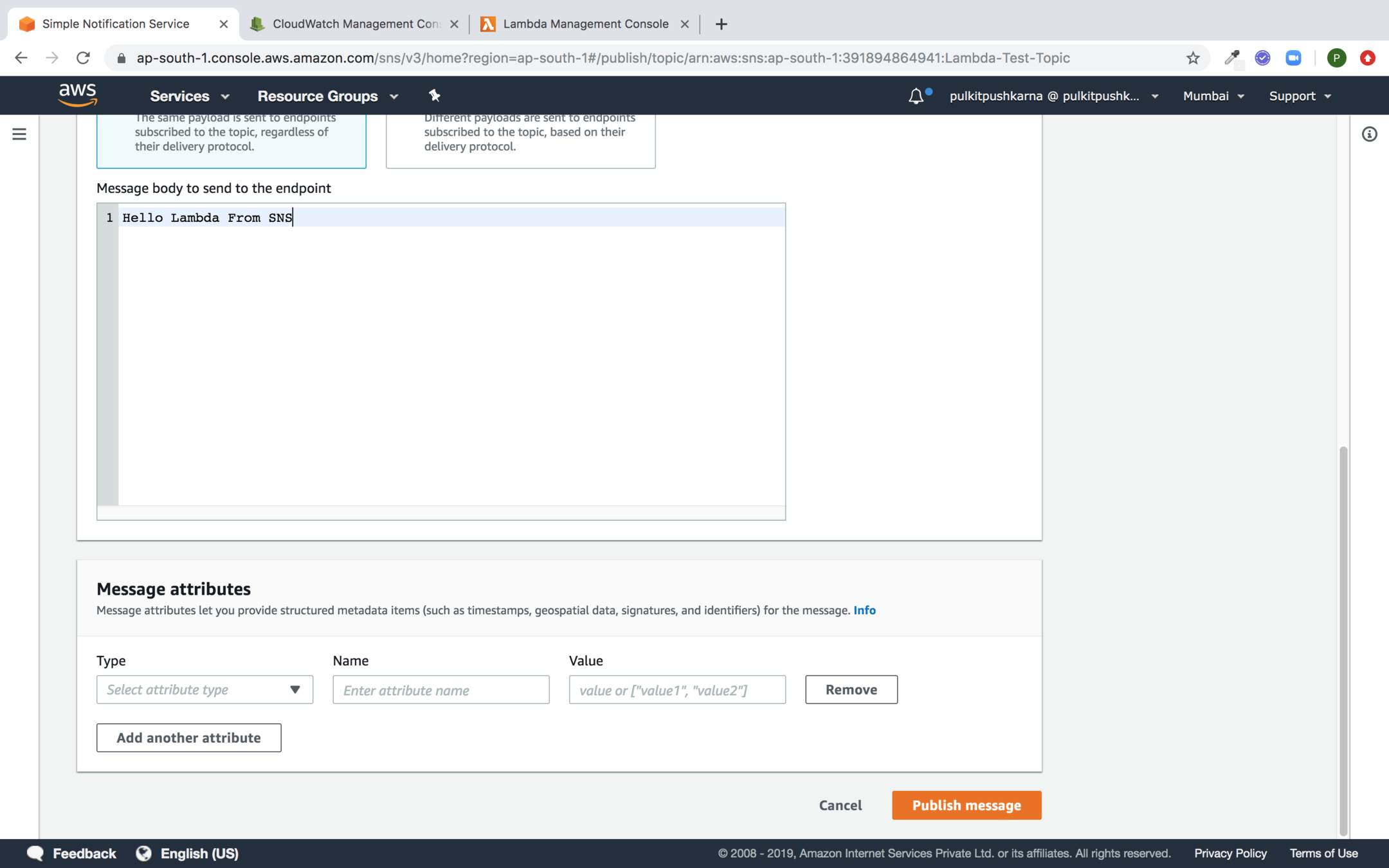Screen dimensions: 1389x868
Task: Reload the page using refresh icon
Action: (83, 58)
